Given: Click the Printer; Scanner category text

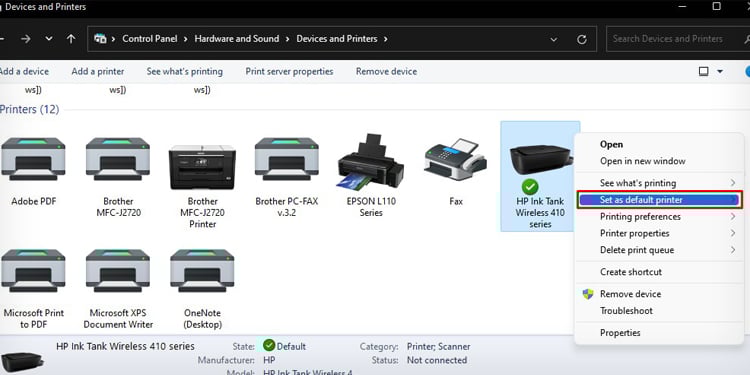Looking at the screenshot, I should (x=439, y=346).
